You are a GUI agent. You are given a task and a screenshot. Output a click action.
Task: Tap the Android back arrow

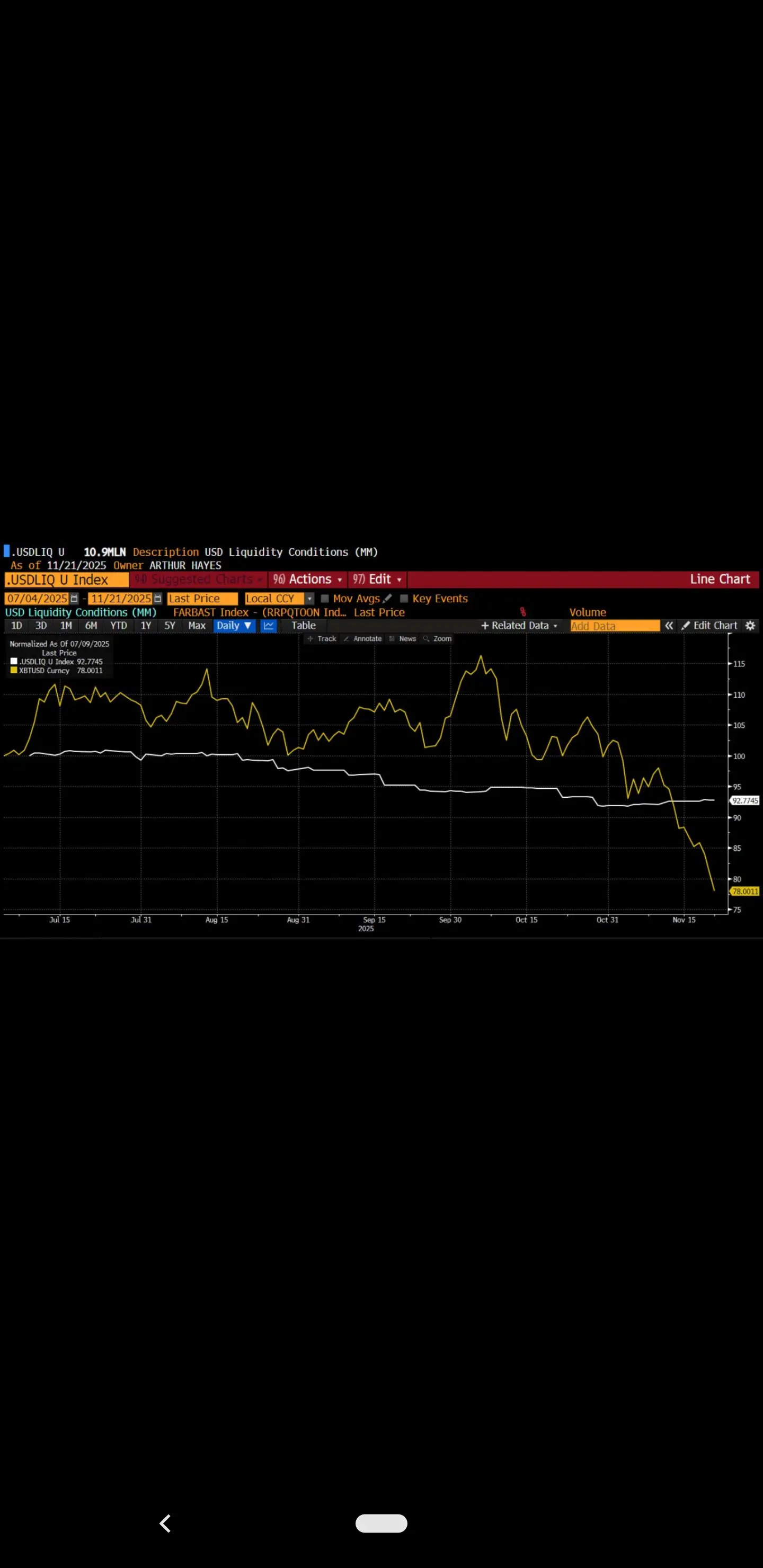[165, 1523]
